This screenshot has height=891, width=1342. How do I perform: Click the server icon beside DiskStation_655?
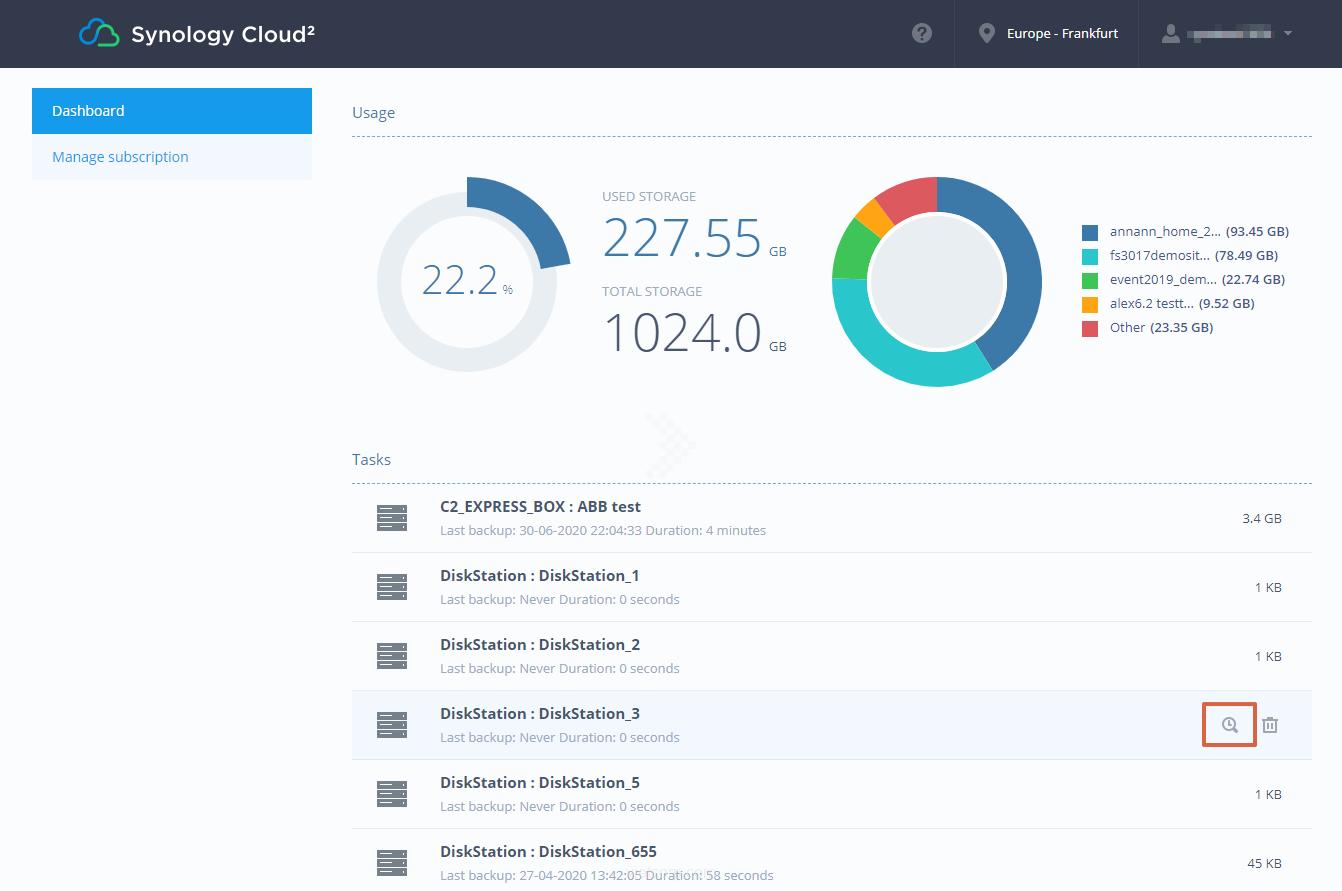click(392, 862)
